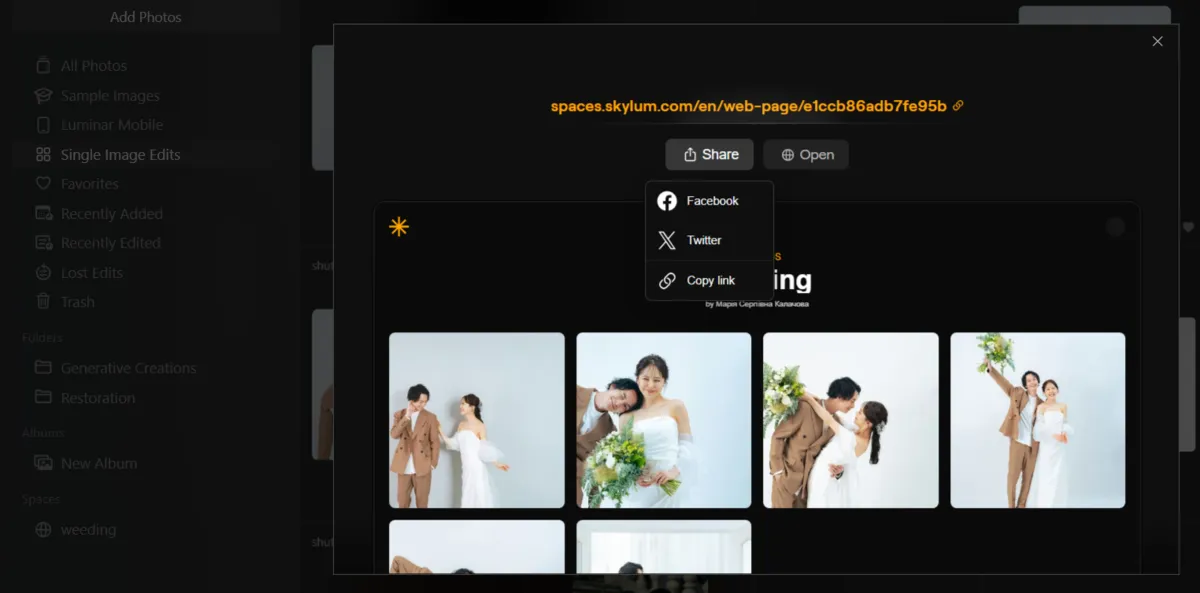This screenshot has width=1200, height=593.
Task: Open the Luminar Mobile section
Action: coord(111,124)
